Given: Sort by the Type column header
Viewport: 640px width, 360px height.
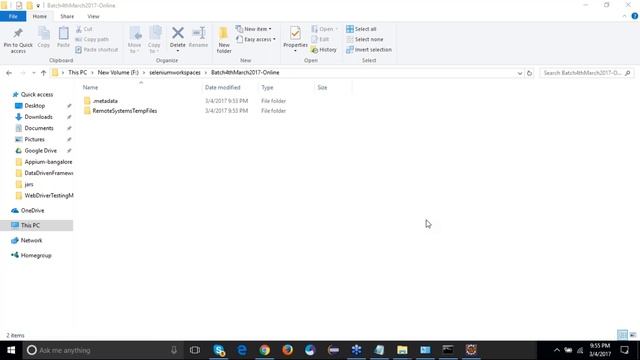Looking at the screenshot, I should (267, 87).
